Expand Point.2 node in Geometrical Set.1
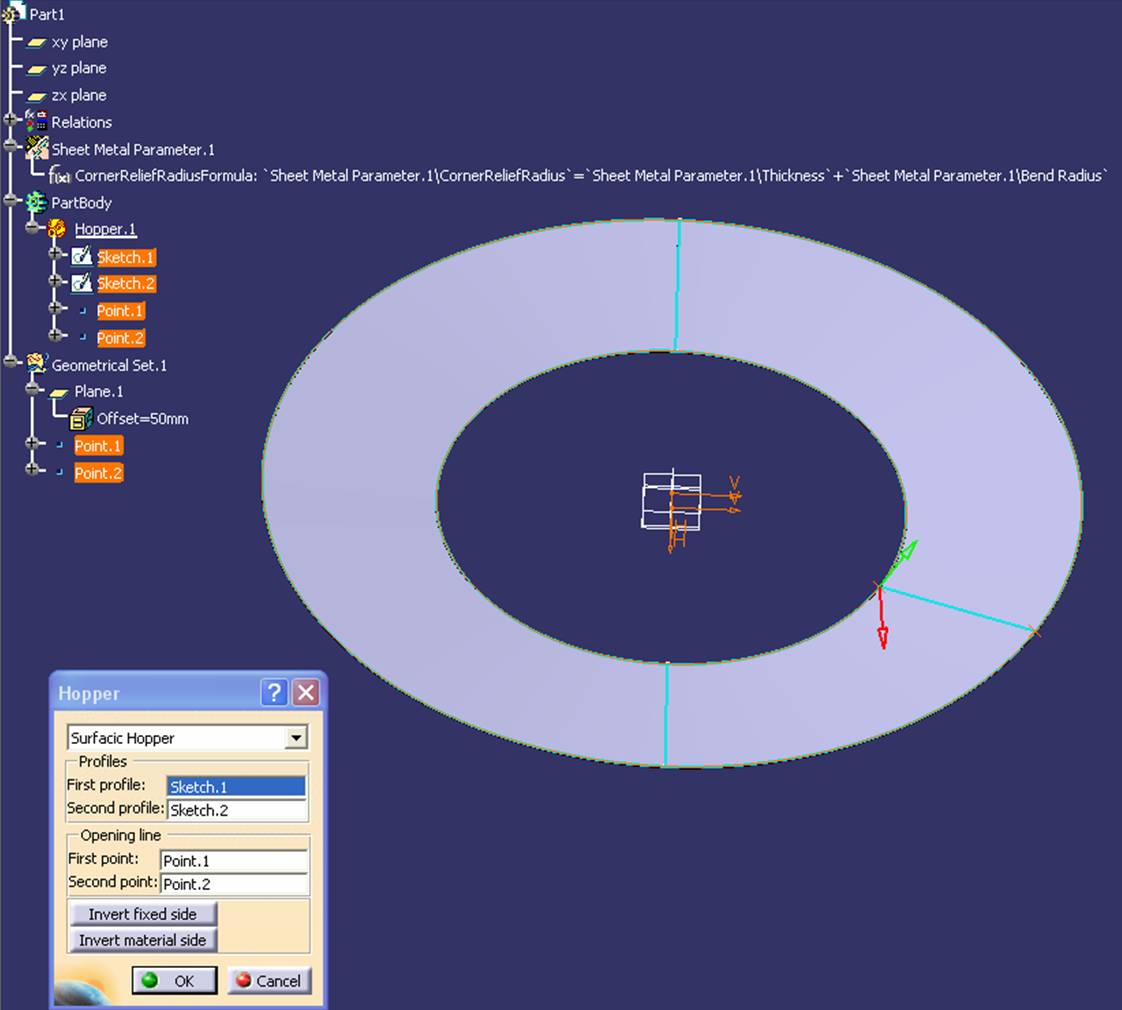Image resolution: width=1122 pixels, height=1010 pixels. pos(32,470)
